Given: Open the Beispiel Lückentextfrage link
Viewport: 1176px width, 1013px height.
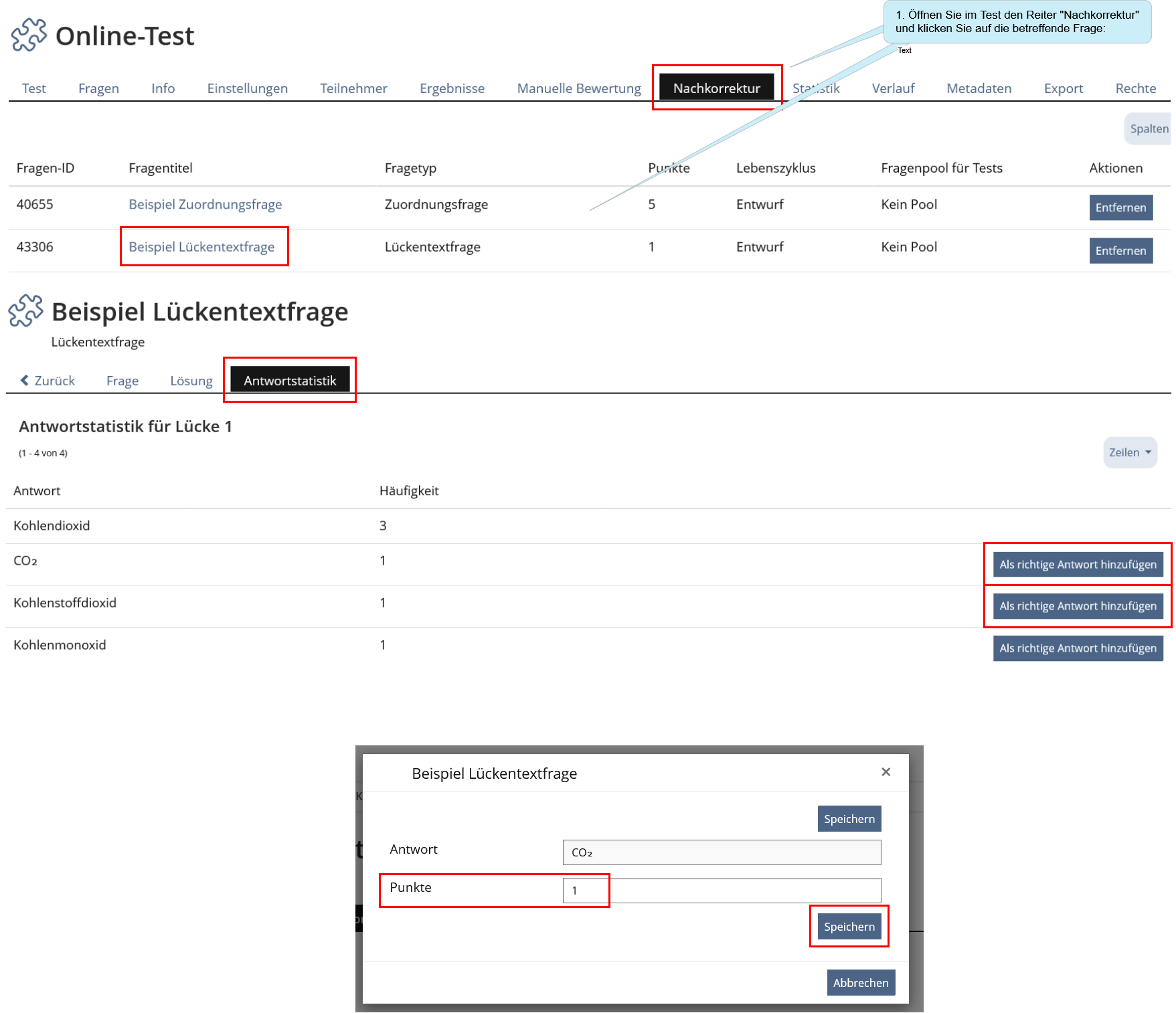Looking at the screenshot, I should pyautogui.click(x=201, y=247).
